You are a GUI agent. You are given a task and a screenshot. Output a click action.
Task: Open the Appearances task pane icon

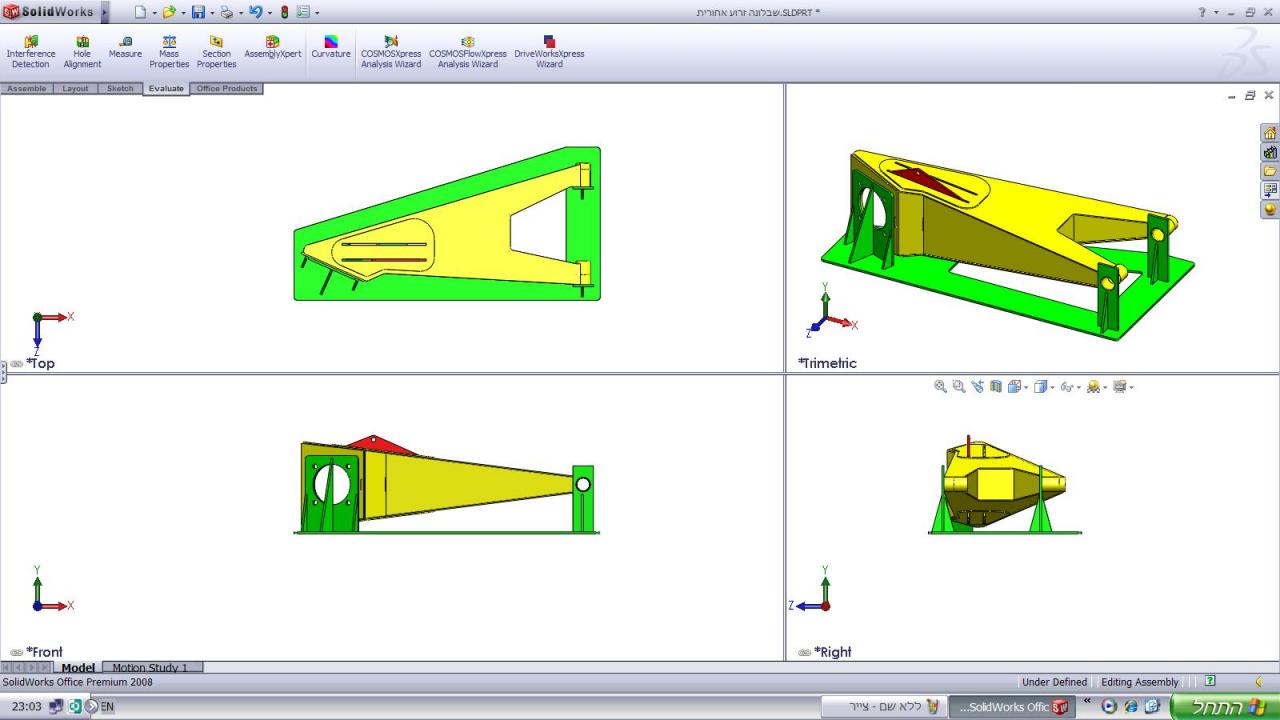(1270, 209)
